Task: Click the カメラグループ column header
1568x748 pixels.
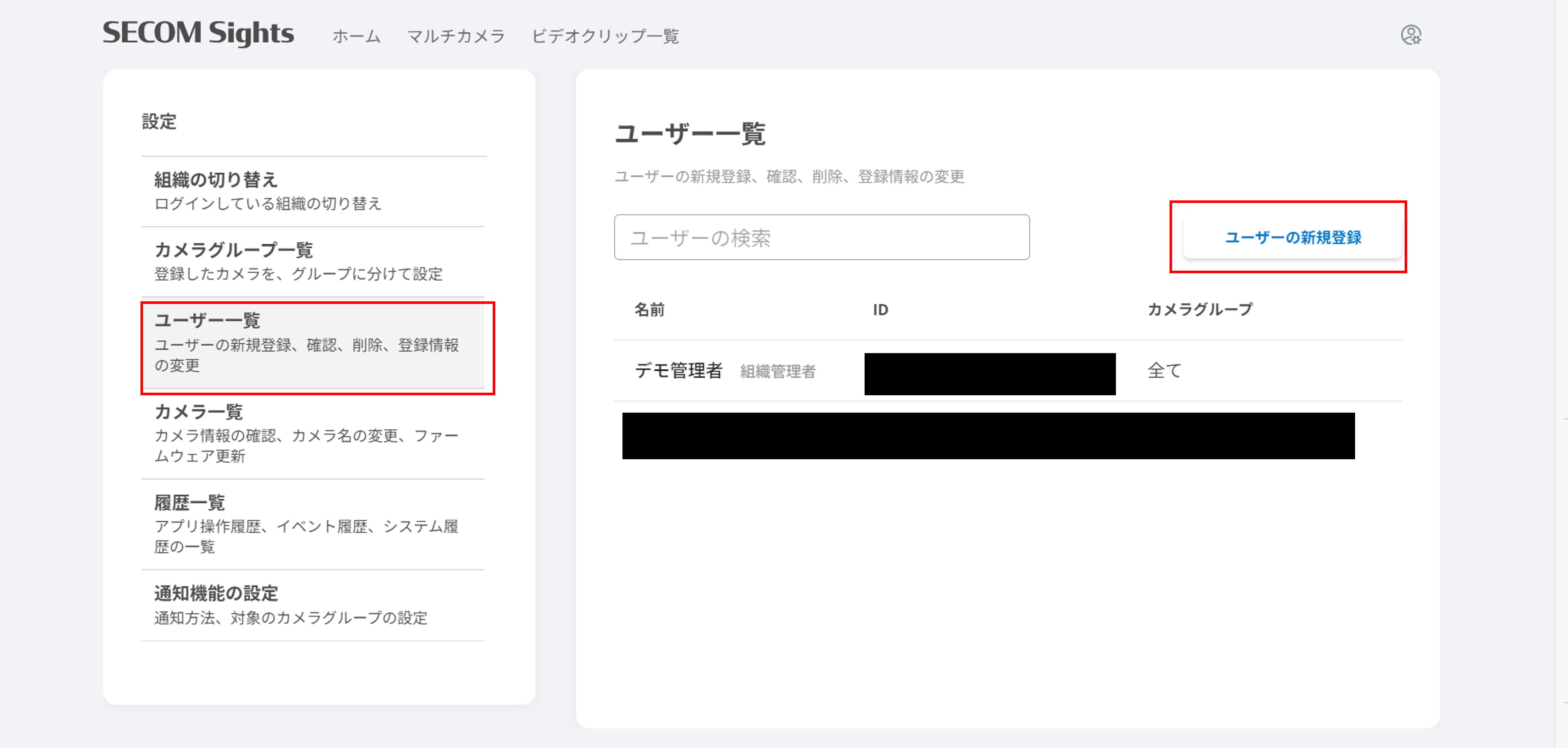Action: click(1200, 309)
